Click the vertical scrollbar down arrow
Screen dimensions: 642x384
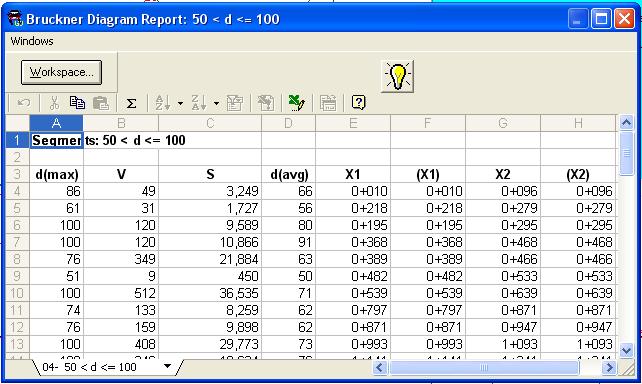click(x=626, y=351)
